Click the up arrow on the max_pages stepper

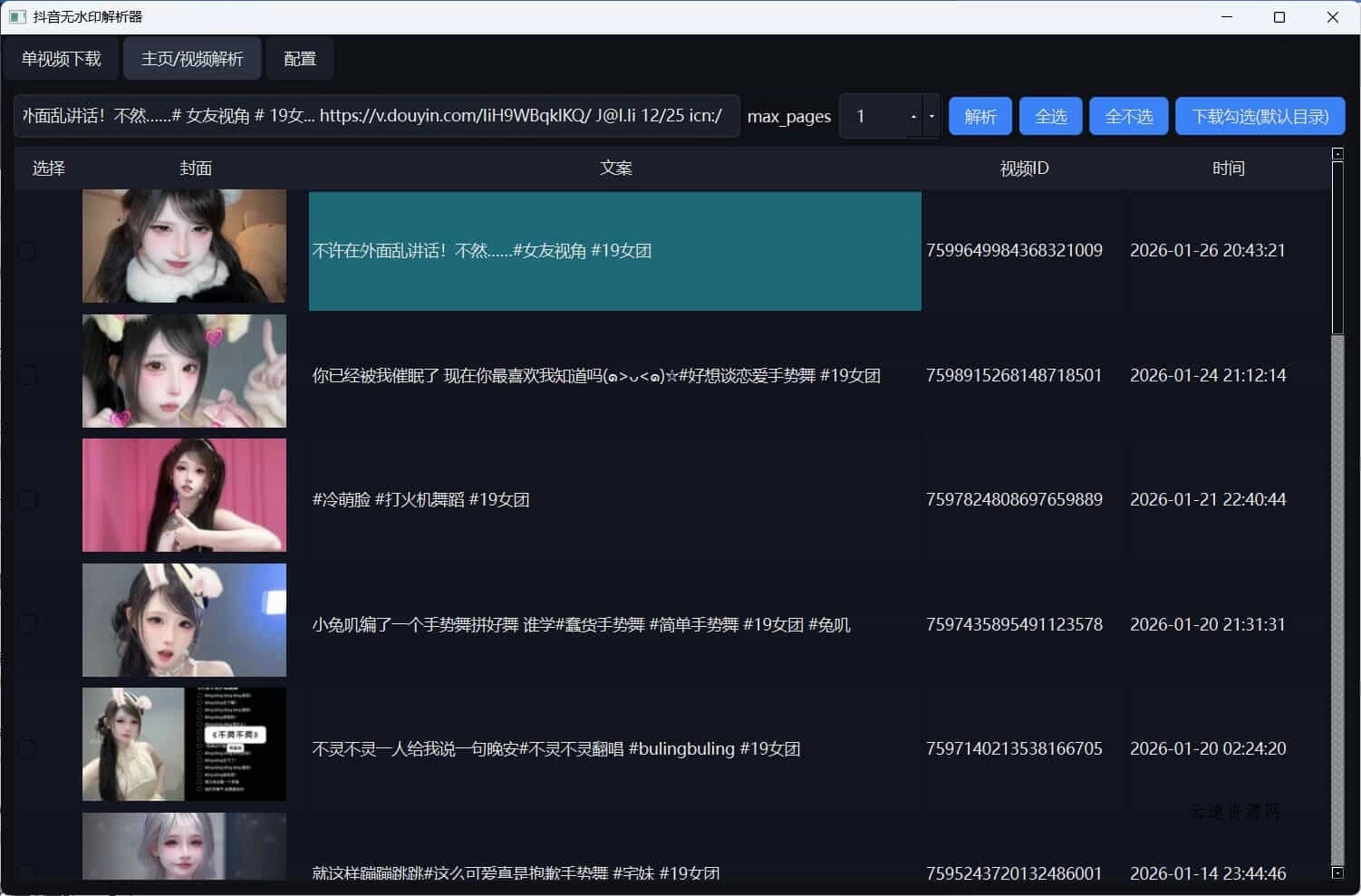point(913,116)
